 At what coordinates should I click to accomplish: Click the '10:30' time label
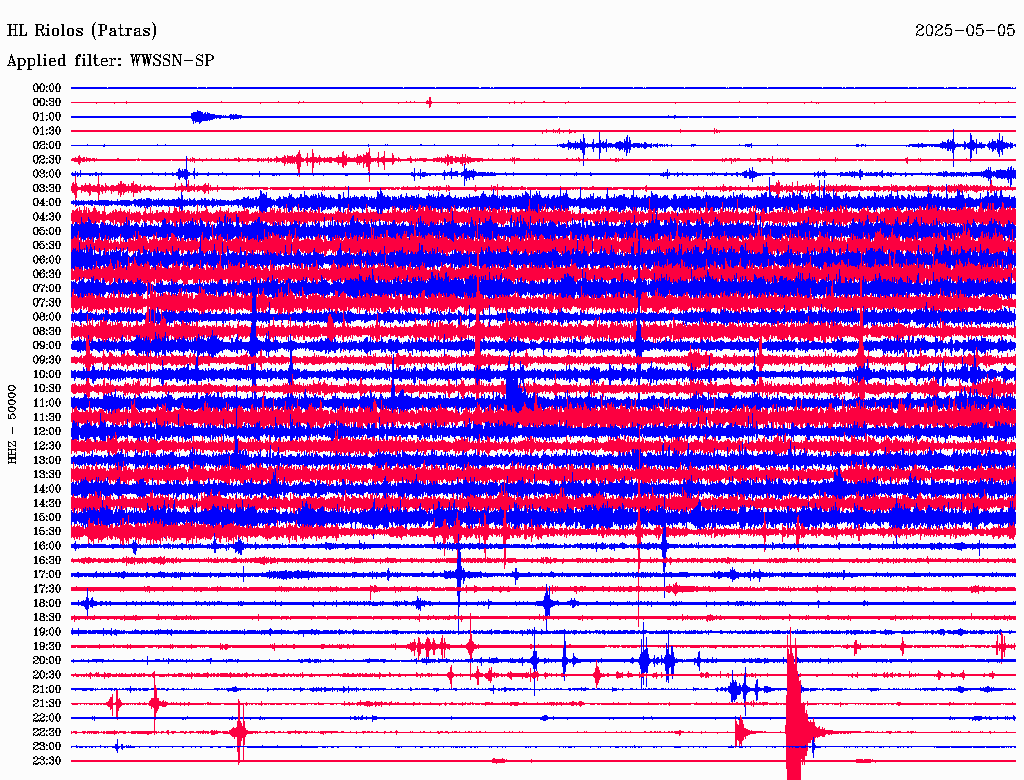47,389
